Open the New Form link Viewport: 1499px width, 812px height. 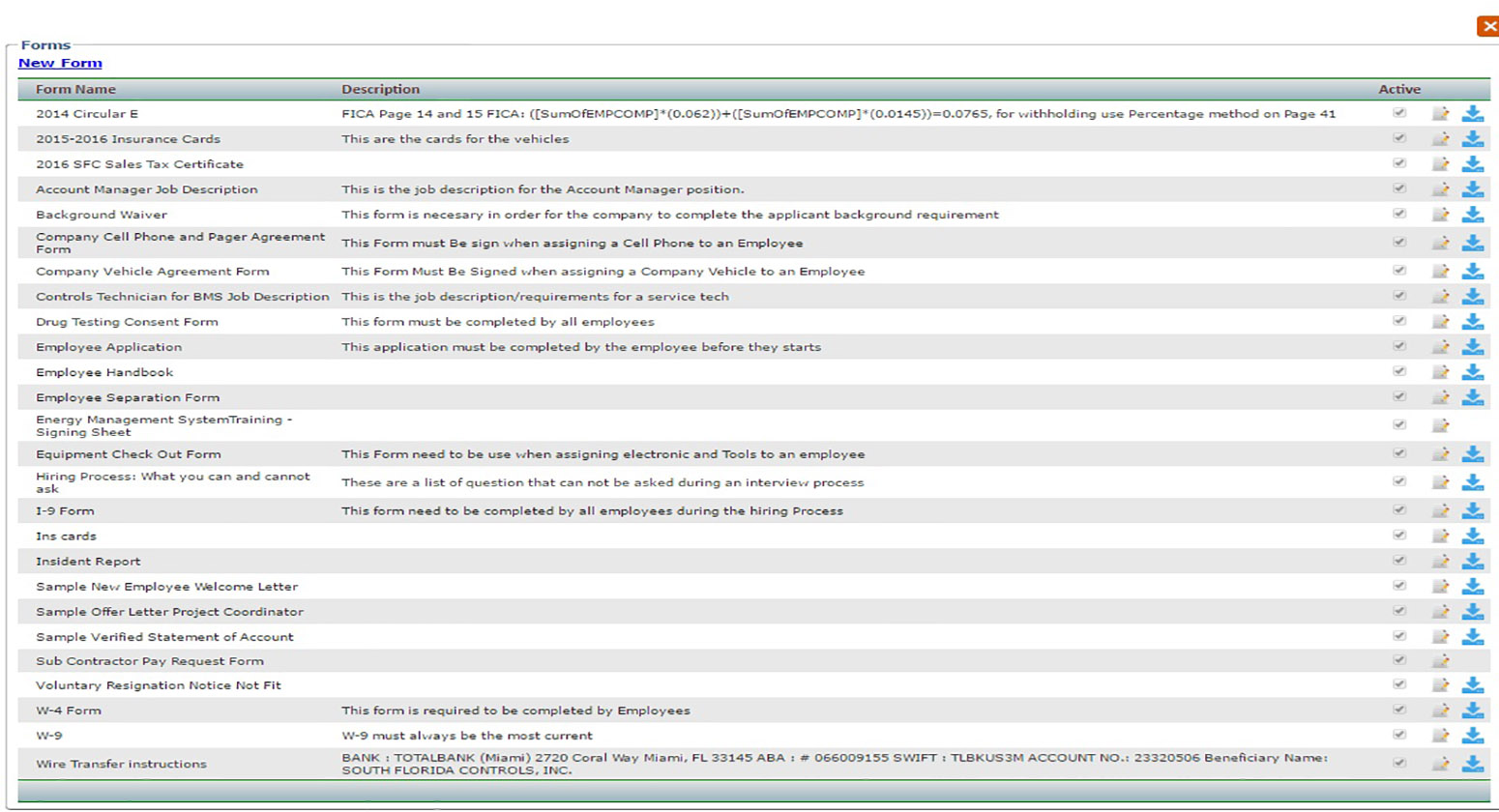(60, 63)
